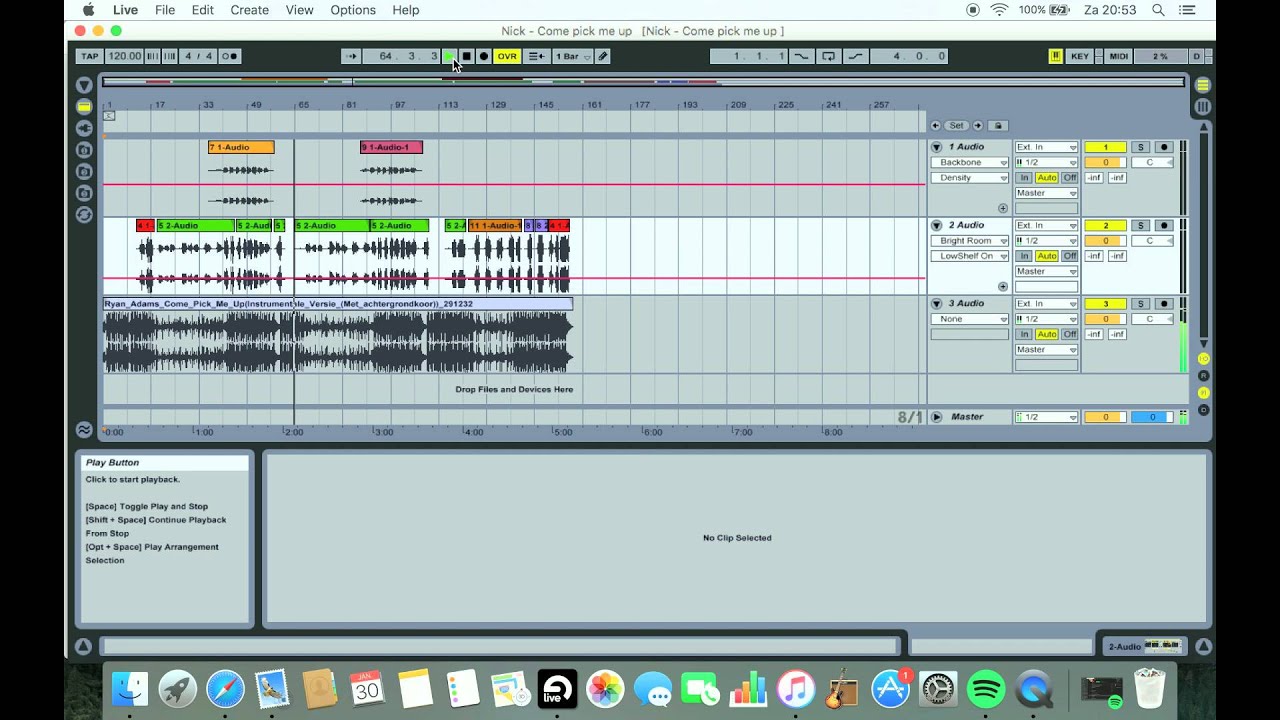
Task: Arm recording on 3 Audio track
Action: pyautogui.click(x=1163, y=303)
